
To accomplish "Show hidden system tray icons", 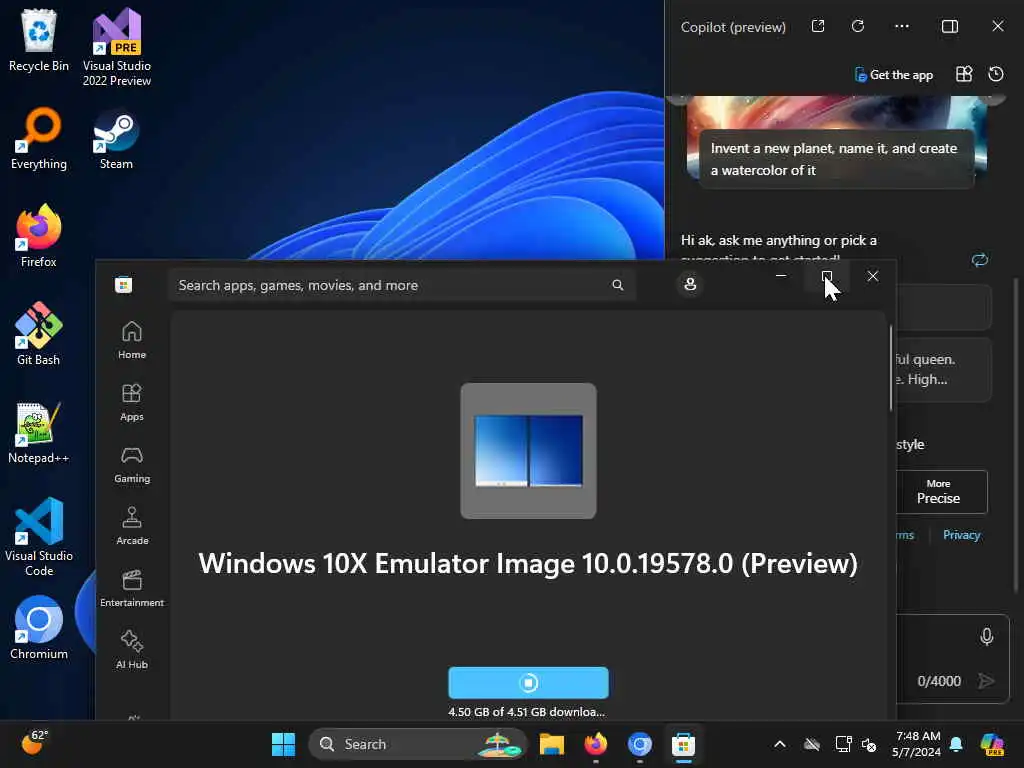I will pyautogui.click(x=780, y=744).
